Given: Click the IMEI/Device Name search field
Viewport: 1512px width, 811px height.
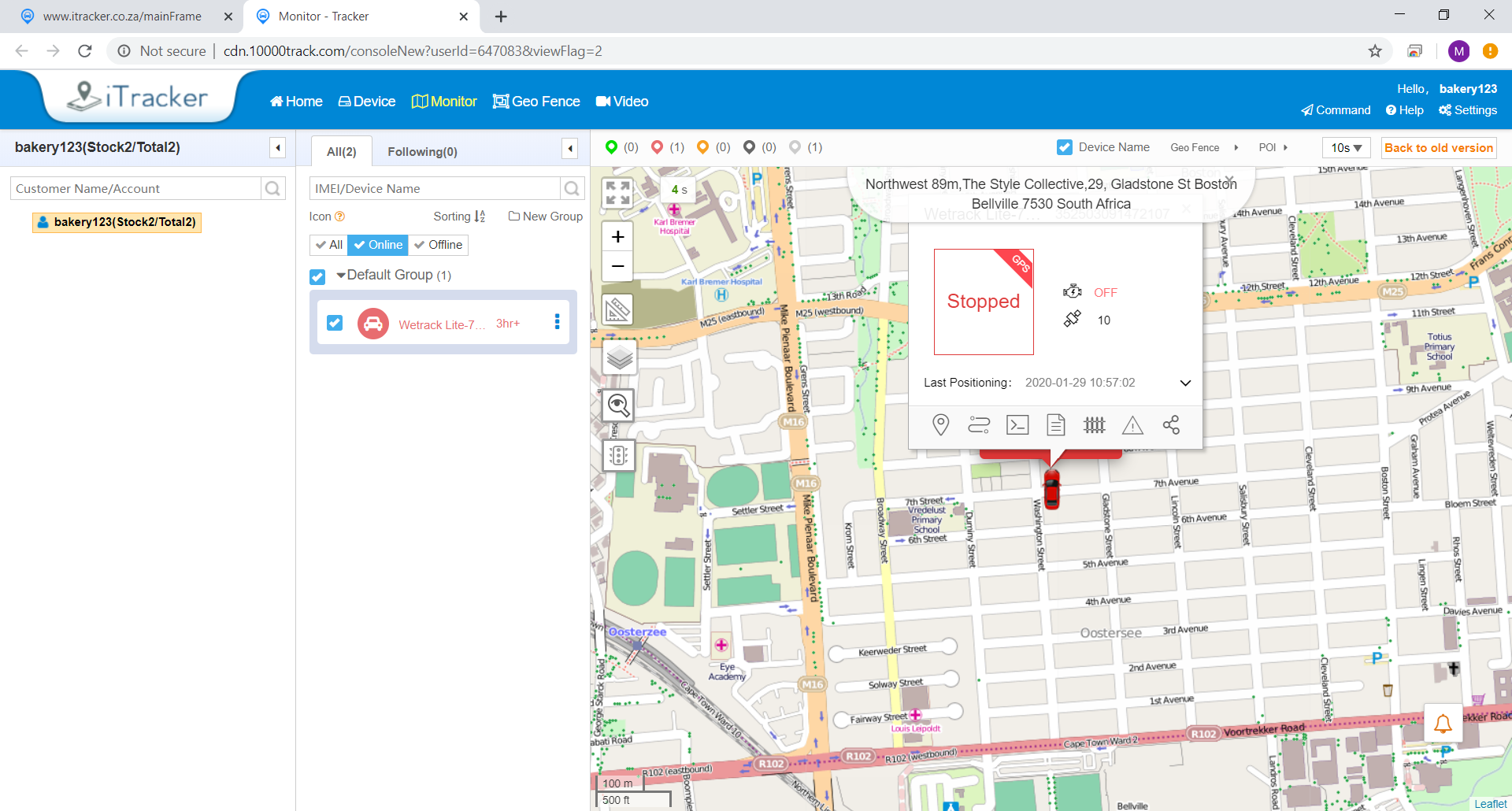Looking at the screenshot, I should [x=435, y=188].
